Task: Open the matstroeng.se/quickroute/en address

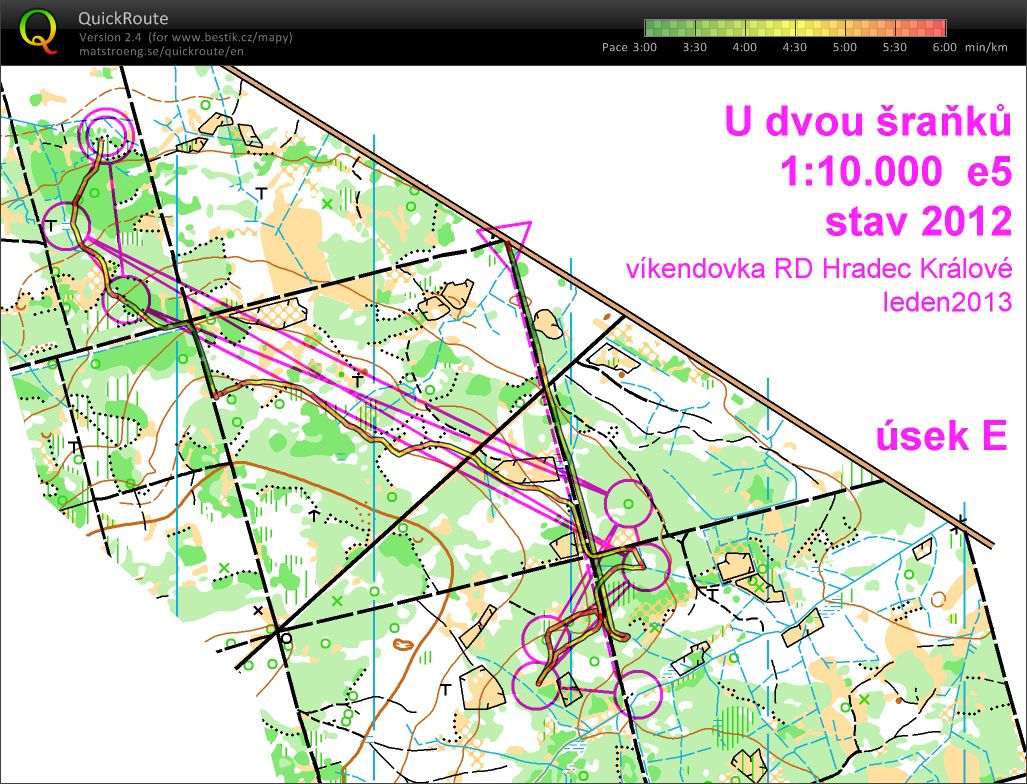Action: [160, 51]
